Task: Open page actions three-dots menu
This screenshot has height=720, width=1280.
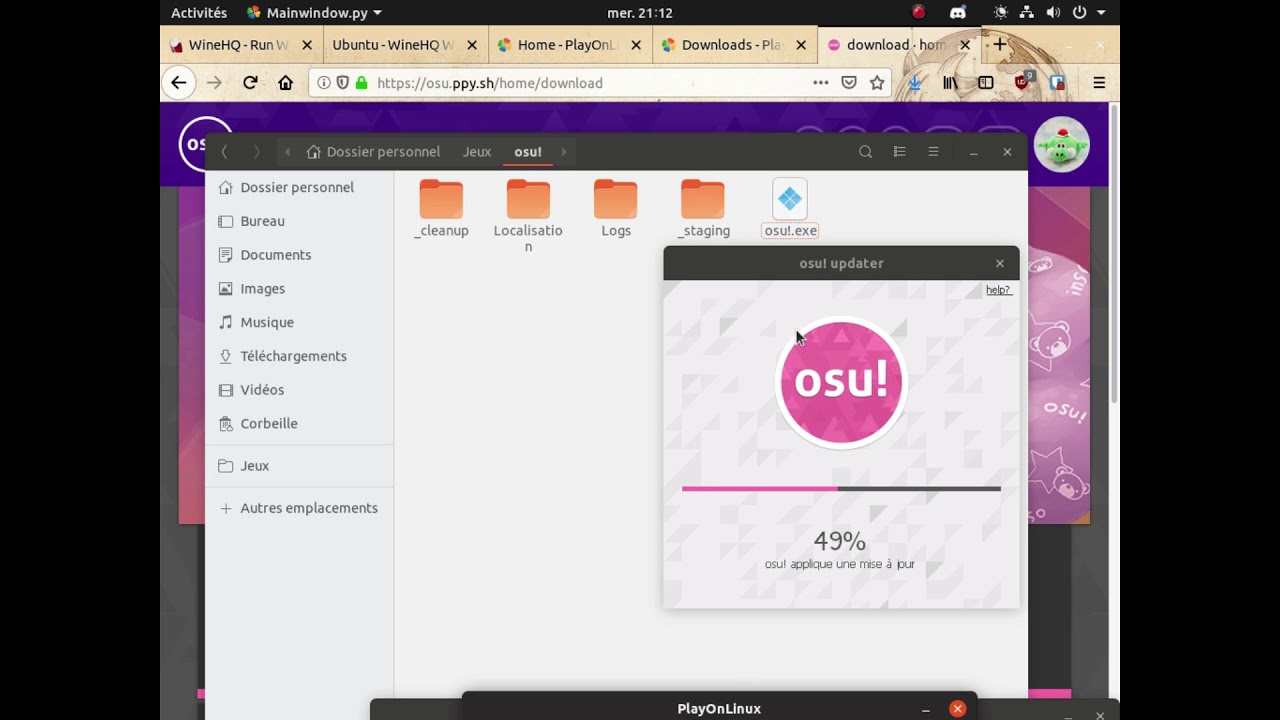Action: tap(821, 83)
